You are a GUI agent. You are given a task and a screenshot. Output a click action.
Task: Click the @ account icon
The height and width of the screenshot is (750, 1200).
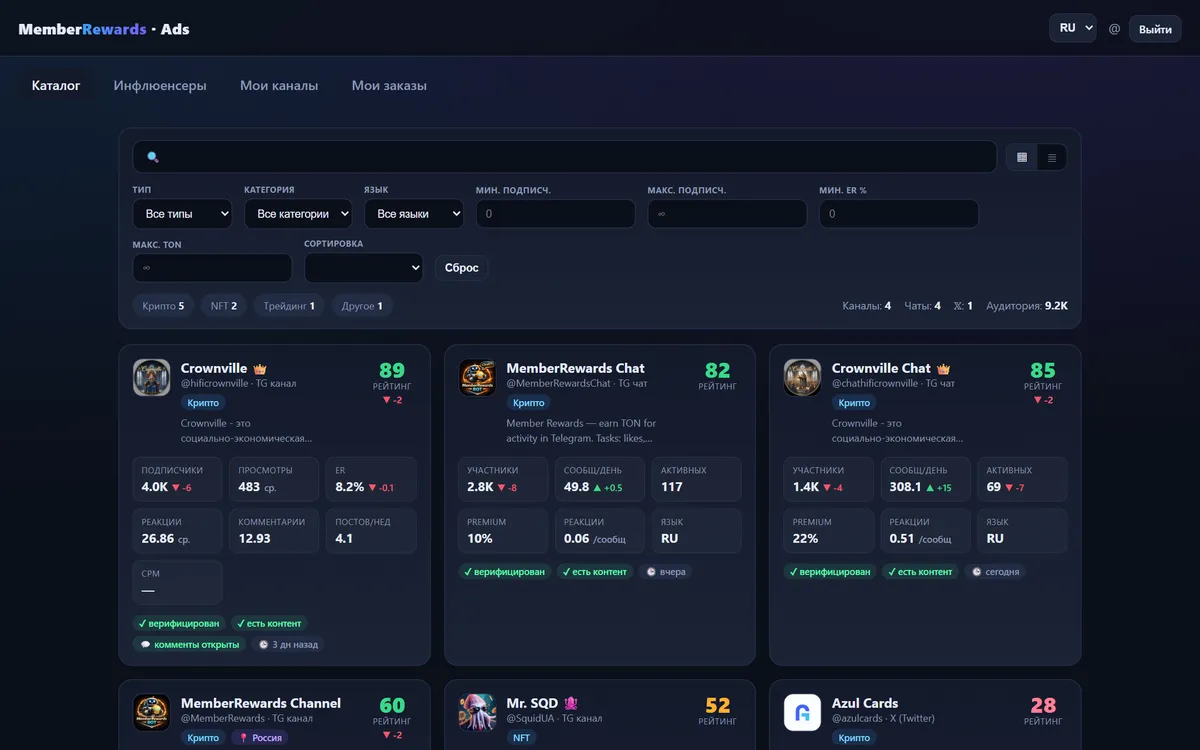[1114, 29]
